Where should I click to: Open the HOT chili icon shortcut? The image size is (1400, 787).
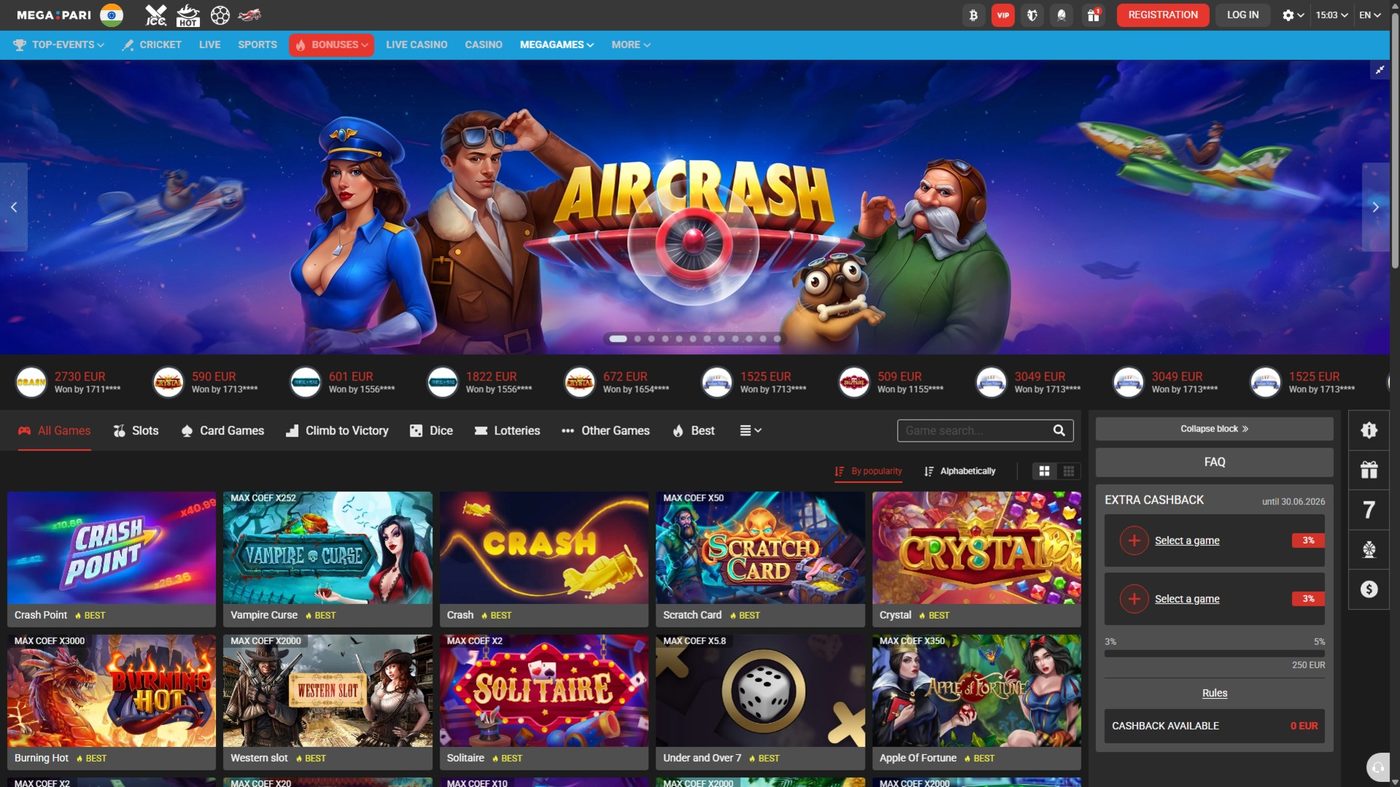[188, 15]
